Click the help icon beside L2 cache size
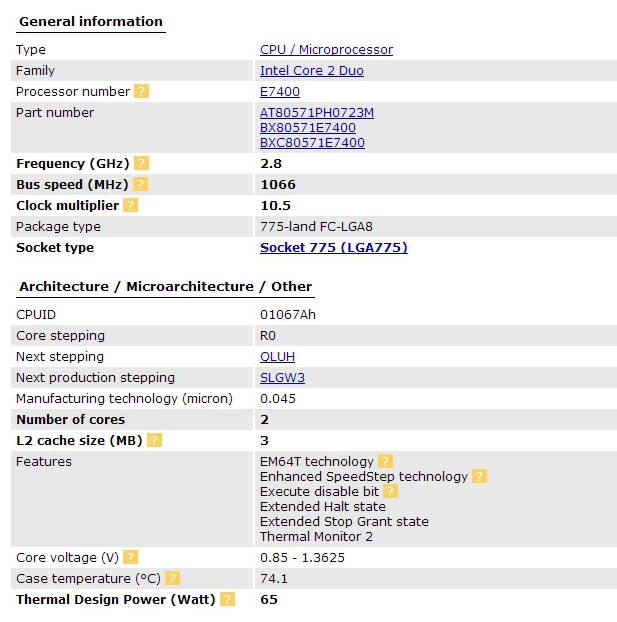This screenshot has height=622, width=617. click(154, 440)
